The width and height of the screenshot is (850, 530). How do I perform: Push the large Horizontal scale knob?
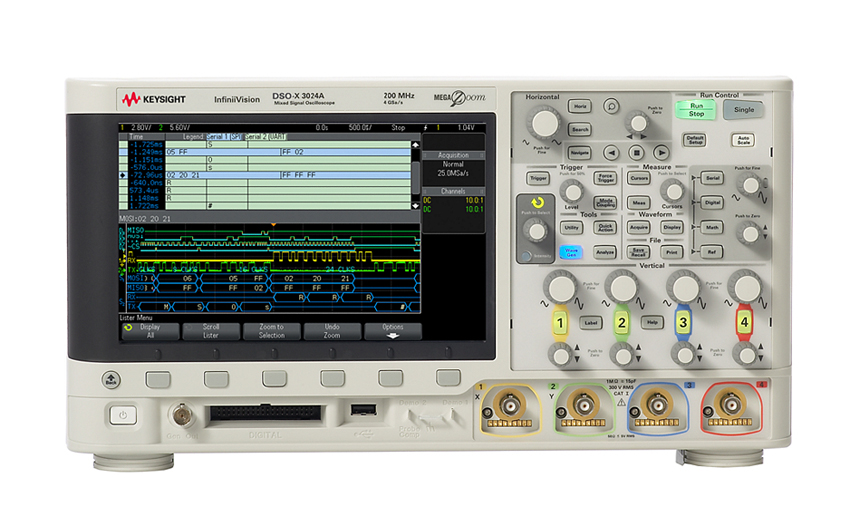544,123
